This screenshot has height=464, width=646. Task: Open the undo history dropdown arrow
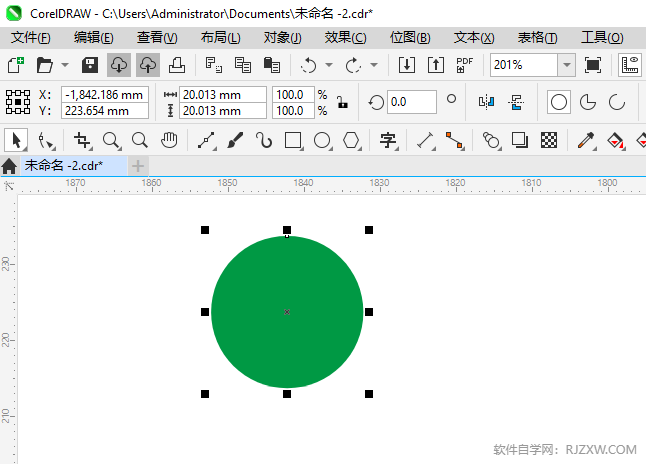pyautogui.click(x=329, y=65)
